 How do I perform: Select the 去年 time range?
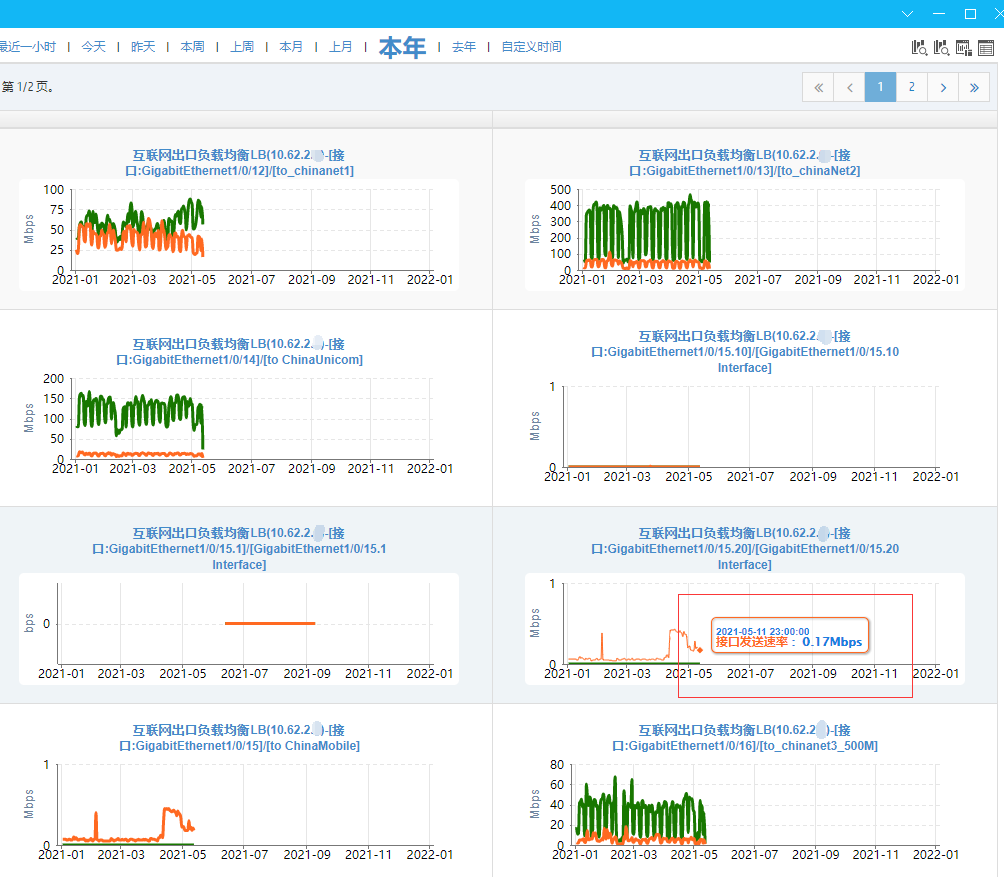click(x=464, y=47)
